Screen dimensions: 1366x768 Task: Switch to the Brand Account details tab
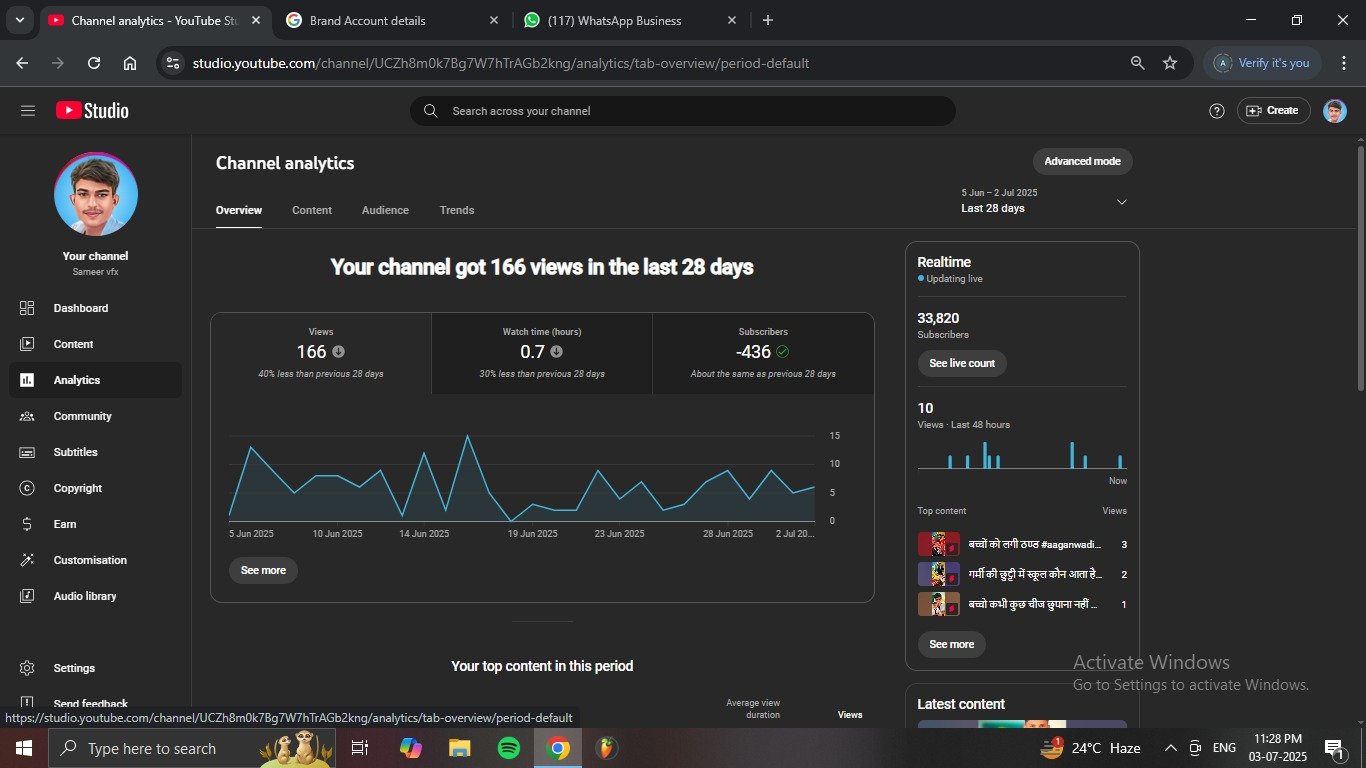pos(393,20)
